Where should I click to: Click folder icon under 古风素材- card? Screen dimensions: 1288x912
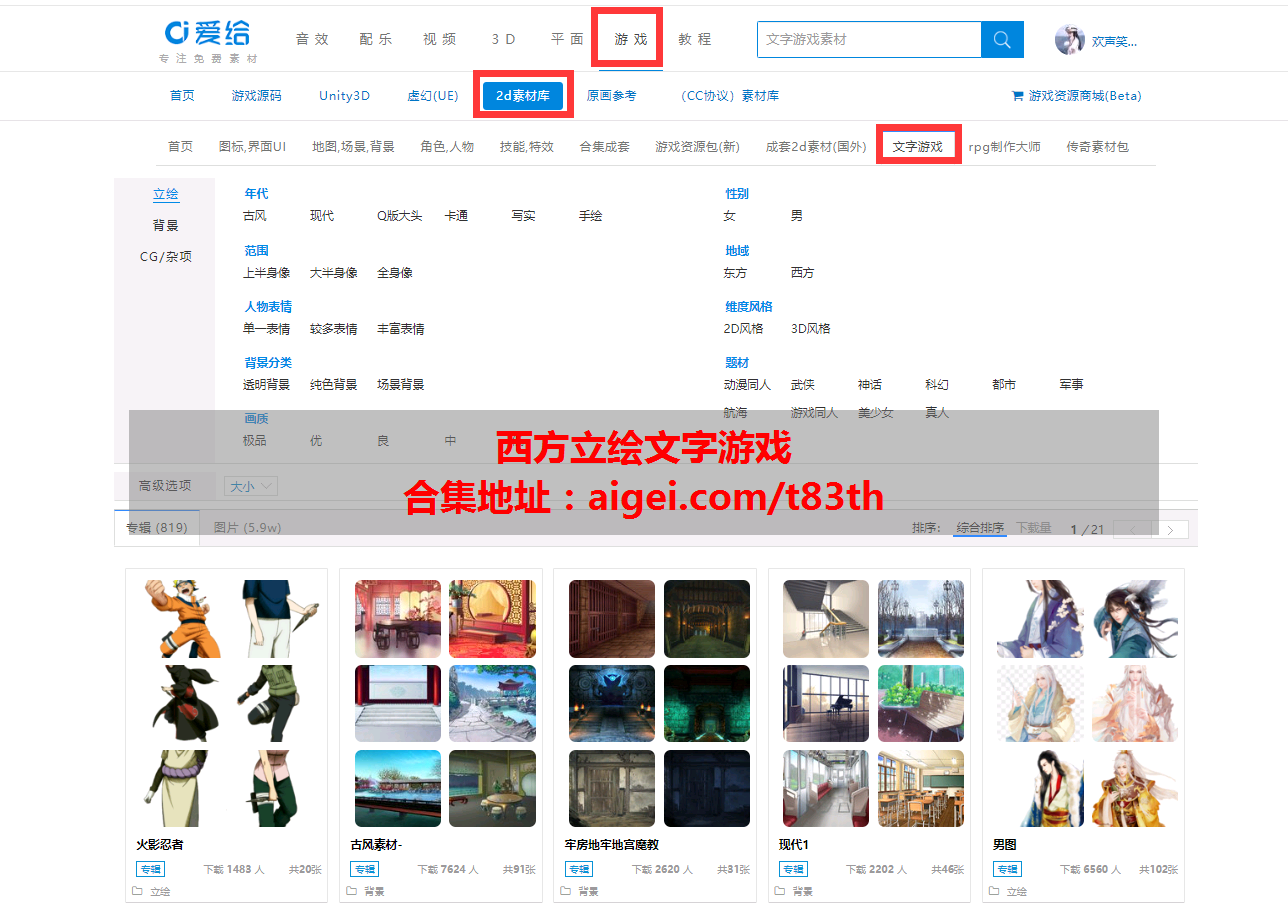pyautogui.click(x=352, y=890)
